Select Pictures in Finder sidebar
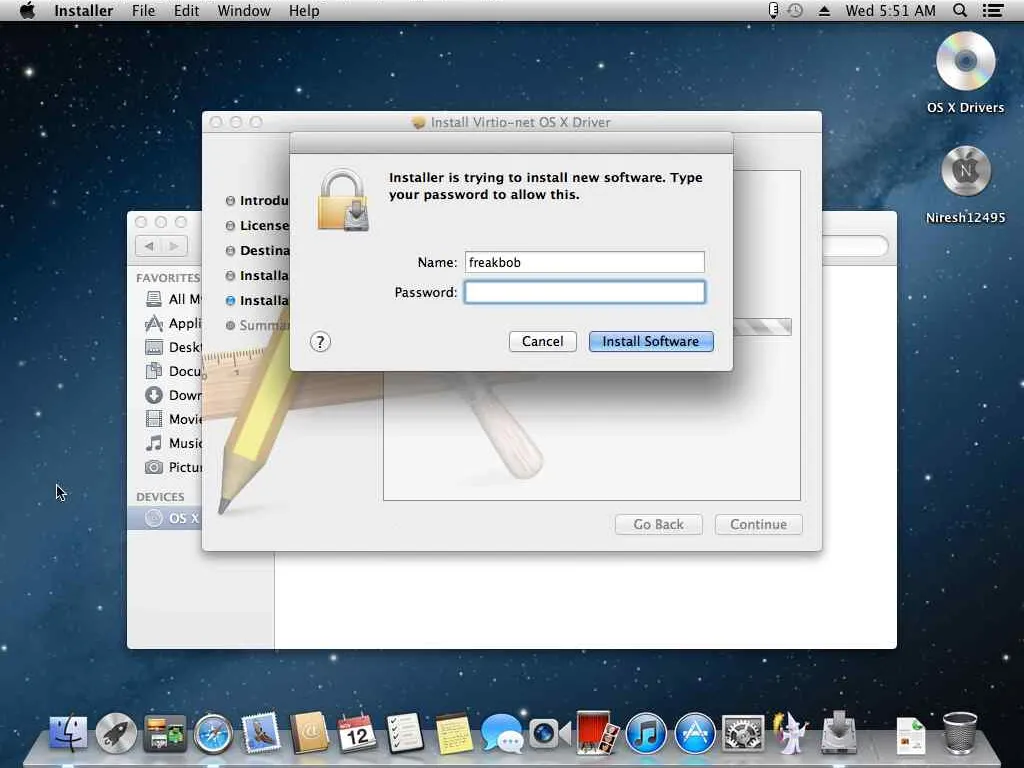This screenshot has height=768, width=1024. point(173,468)
